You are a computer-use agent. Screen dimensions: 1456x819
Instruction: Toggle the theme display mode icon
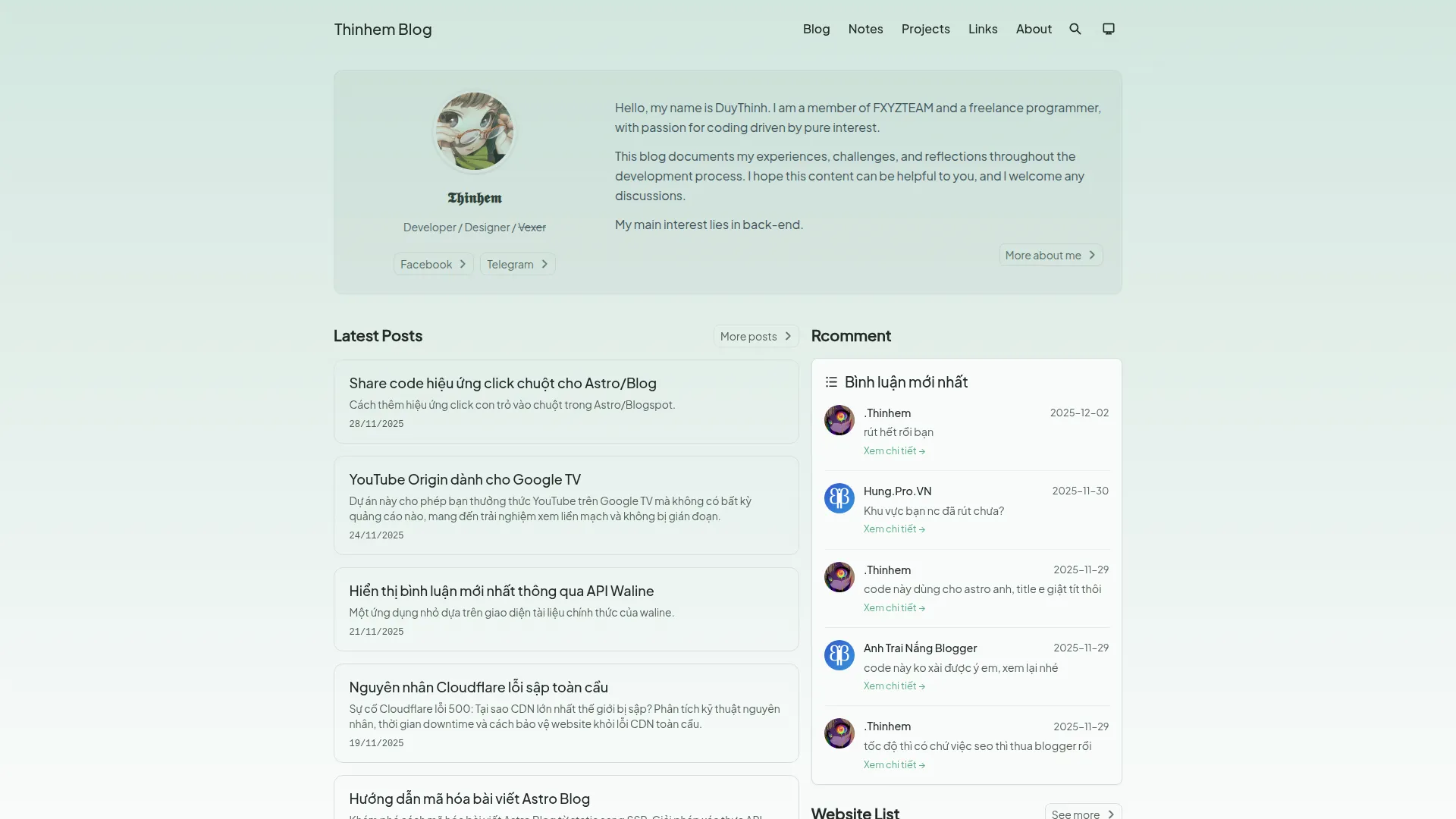tap(1109, 29)
